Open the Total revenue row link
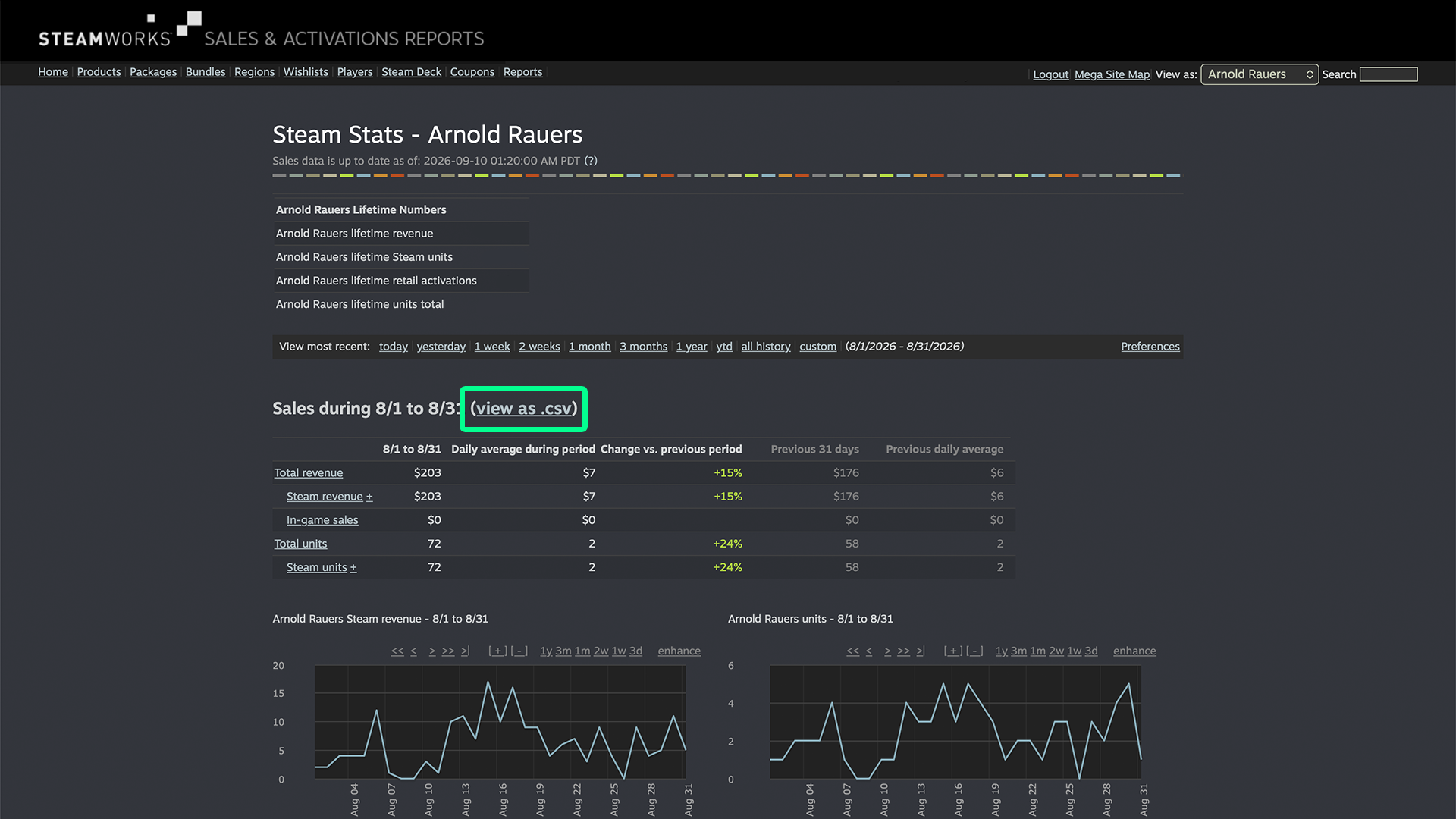This screenshot has width=1456, height=819. (x=309, y=472)
